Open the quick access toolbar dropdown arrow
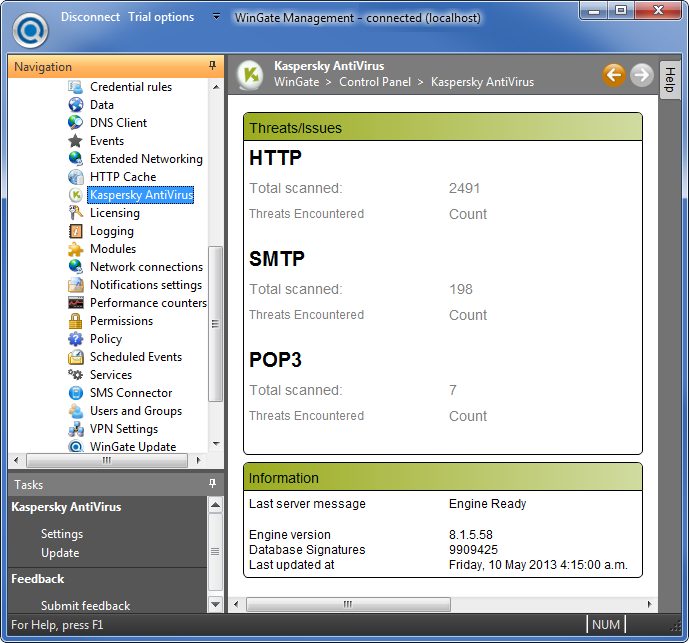This screenshot has height=643, width=689. 216,17
